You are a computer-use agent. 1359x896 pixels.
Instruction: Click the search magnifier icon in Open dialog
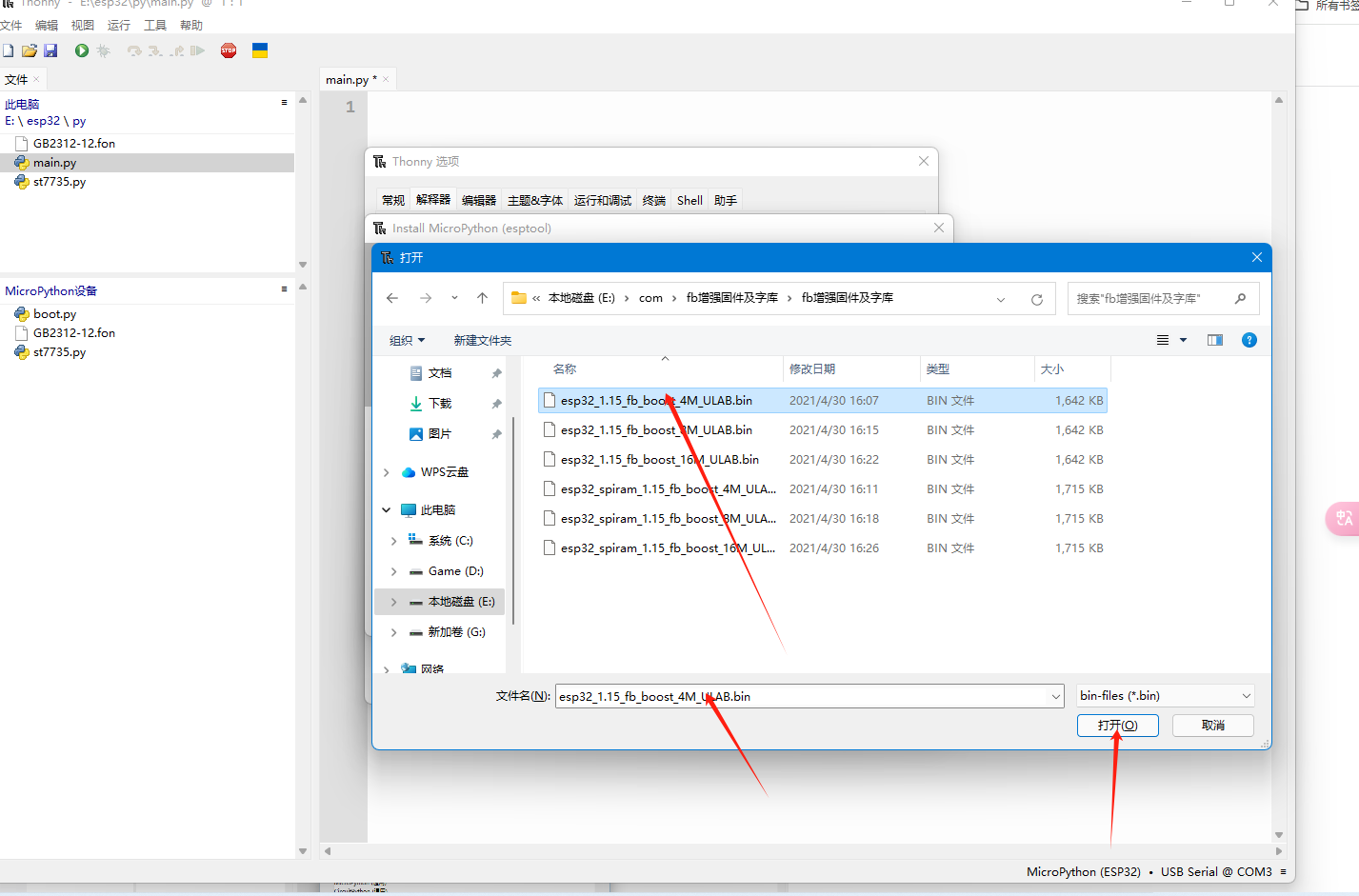tap(1240, 298)
